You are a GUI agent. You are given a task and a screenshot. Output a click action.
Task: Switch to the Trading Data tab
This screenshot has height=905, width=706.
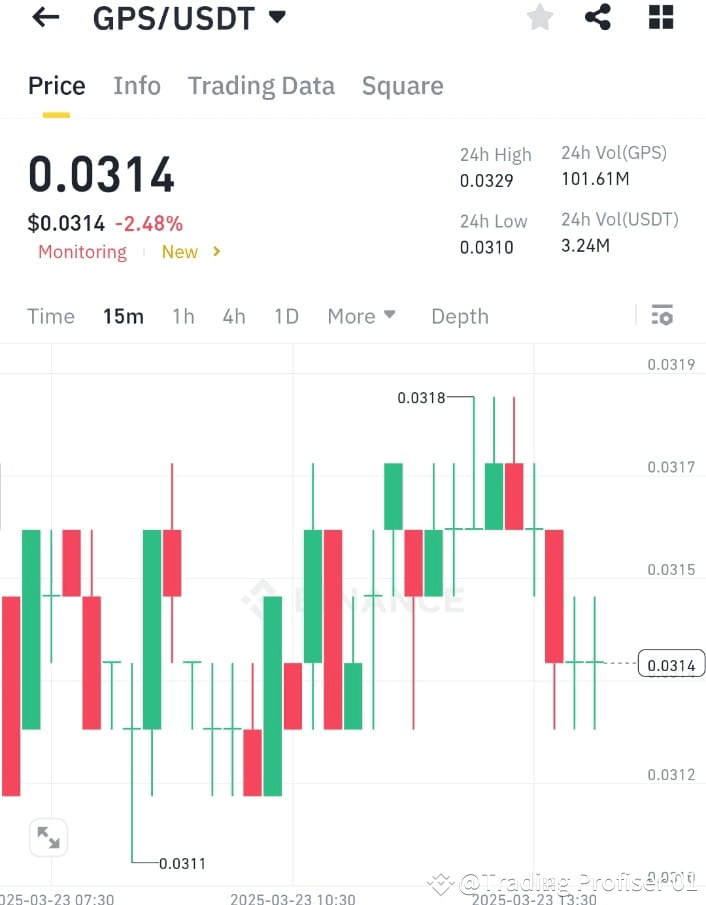261,85
